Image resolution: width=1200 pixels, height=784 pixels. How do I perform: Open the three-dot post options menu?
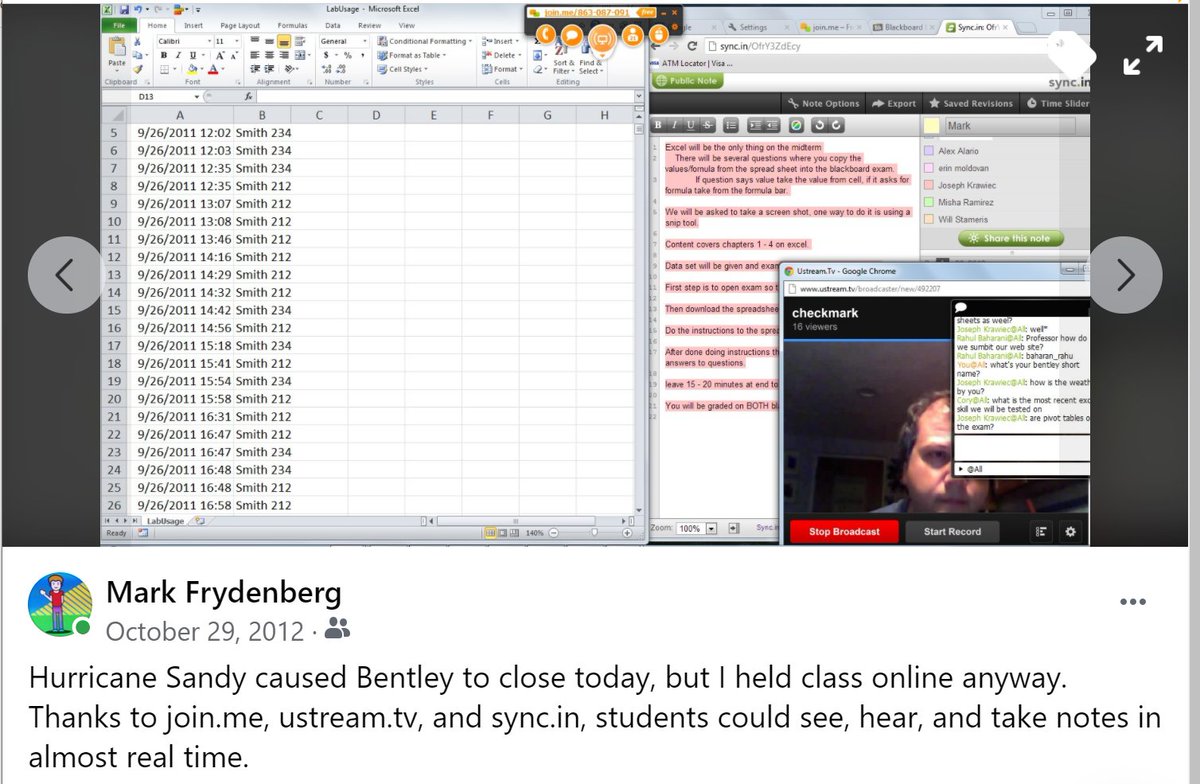tap(1132, 602)
